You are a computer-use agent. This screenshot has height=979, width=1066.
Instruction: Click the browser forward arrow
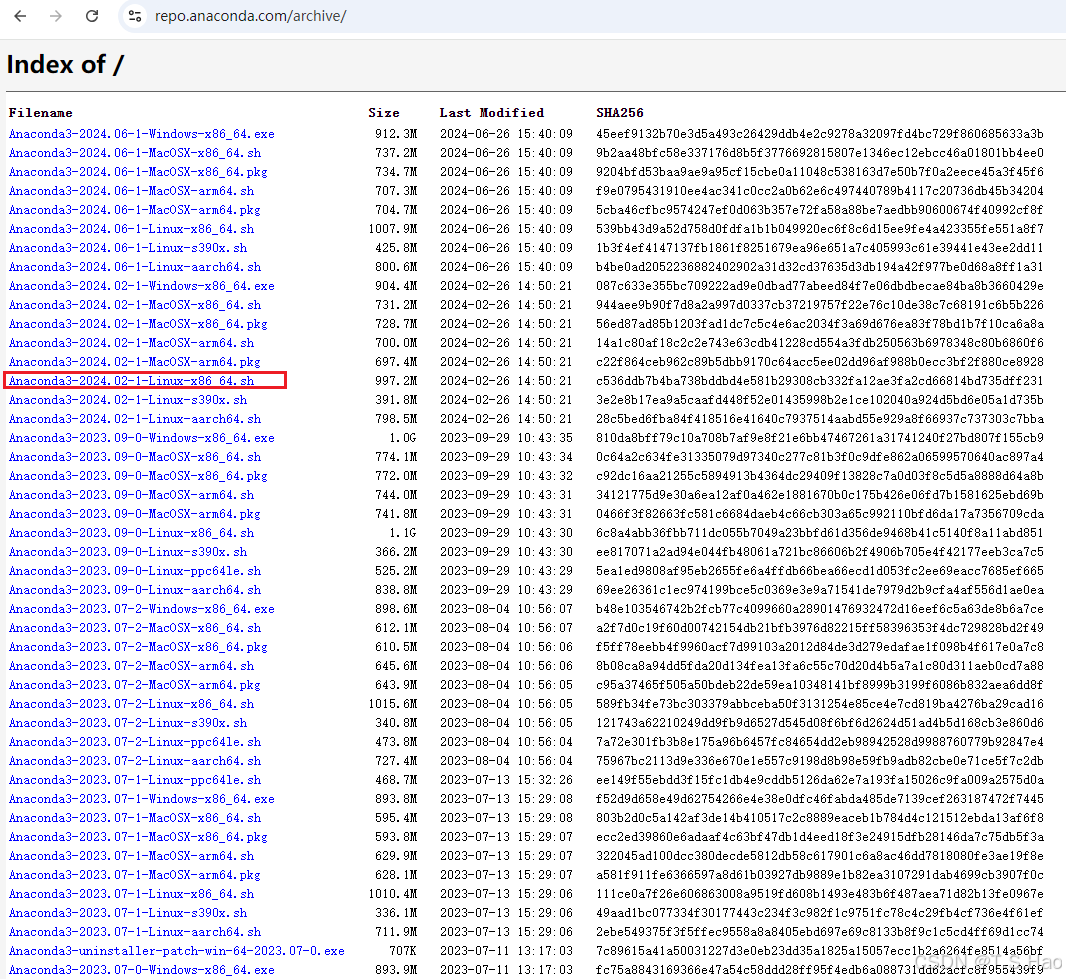(56, 16)
